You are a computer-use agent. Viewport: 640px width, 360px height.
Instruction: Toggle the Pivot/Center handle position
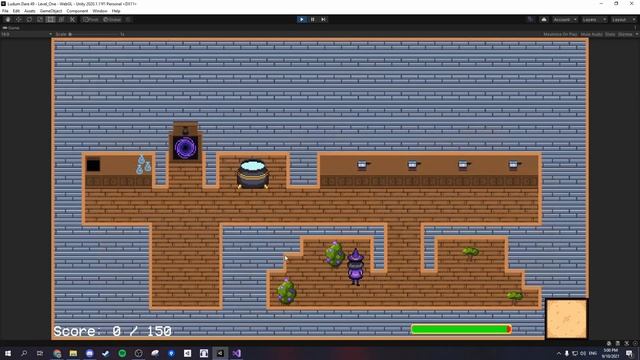tap(91, 20)
